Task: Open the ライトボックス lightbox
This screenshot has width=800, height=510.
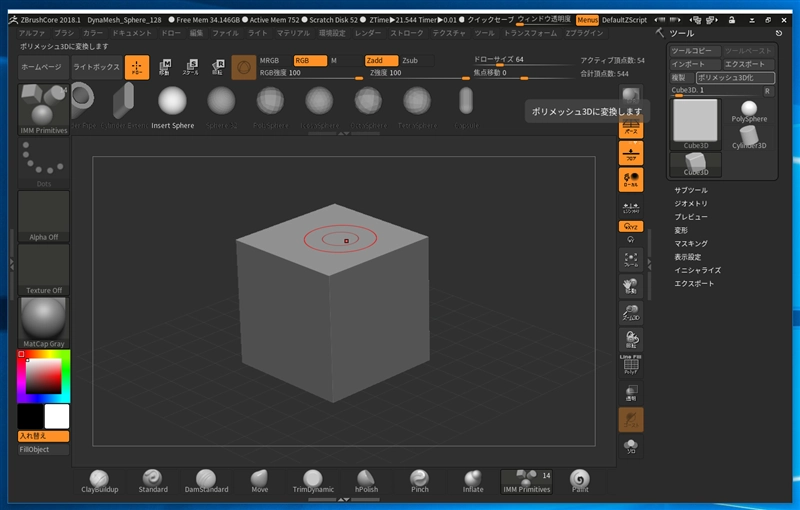Action: [96, 67]
